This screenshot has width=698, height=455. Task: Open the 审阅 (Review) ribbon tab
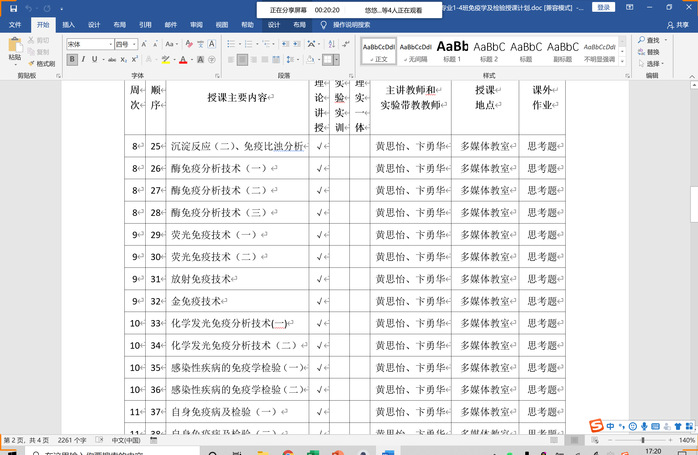coord(196,23)
